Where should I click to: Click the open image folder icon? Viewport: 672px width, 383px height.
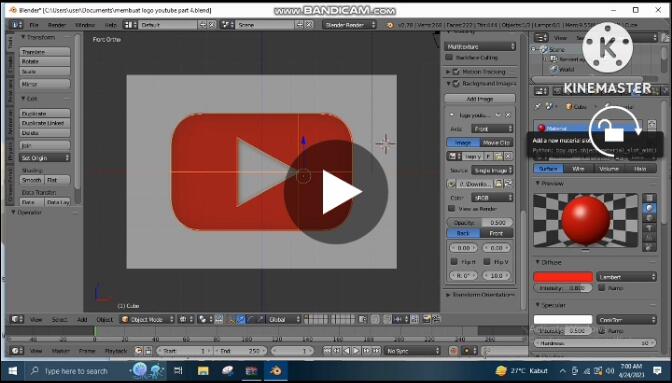pyautogui.click(x=499, y=156)
